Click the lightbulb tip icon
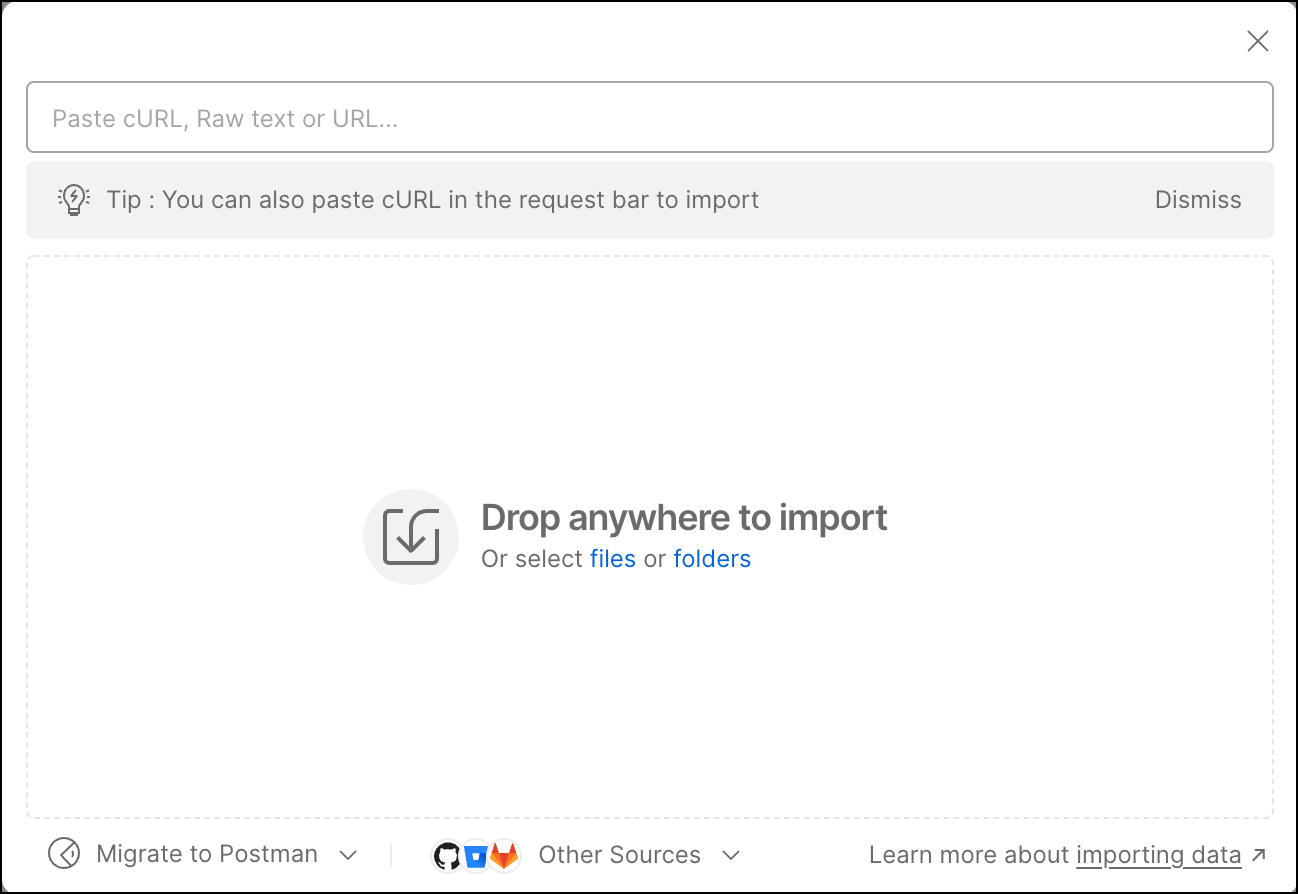This screenshot has width=1298, height=894. [x=74, y=200]
